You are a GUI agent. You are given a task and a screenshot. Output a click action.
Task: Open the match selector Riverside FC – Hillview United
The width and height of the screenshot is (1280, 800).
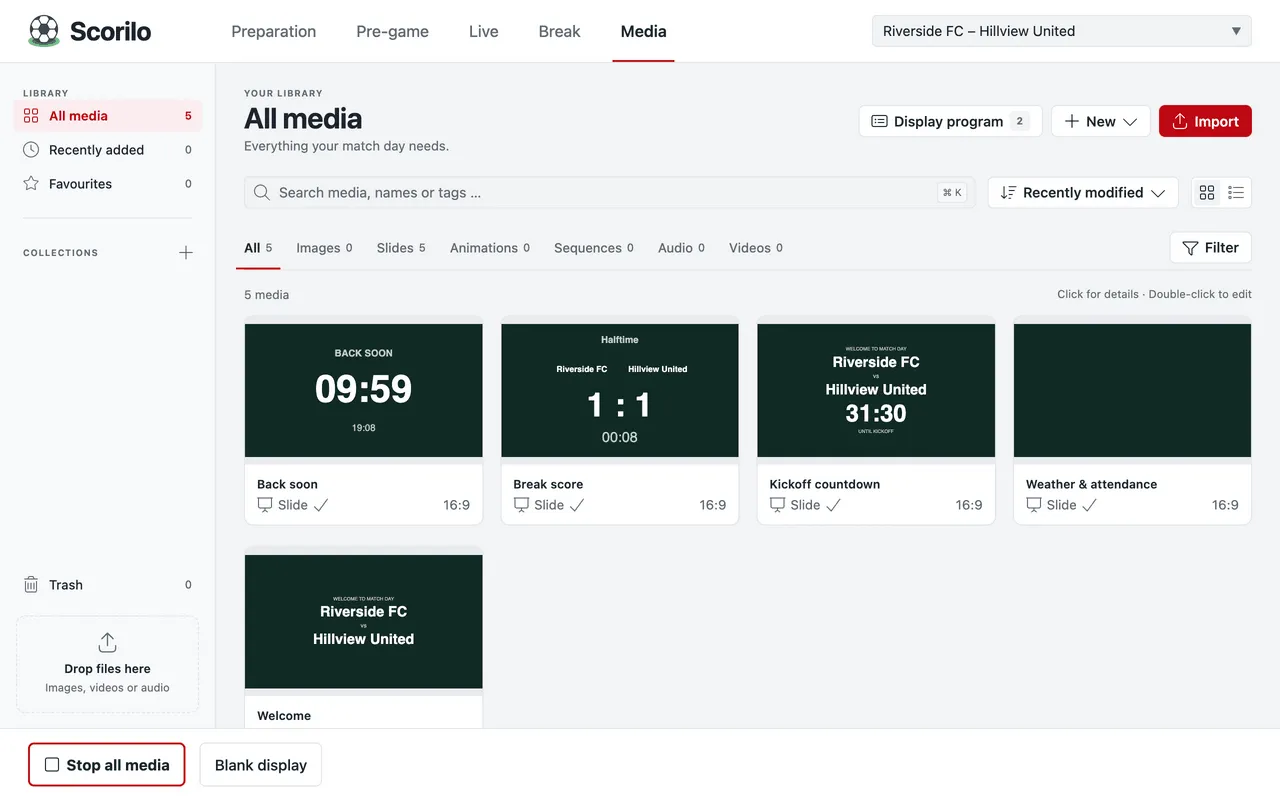tap(1062, 31)
